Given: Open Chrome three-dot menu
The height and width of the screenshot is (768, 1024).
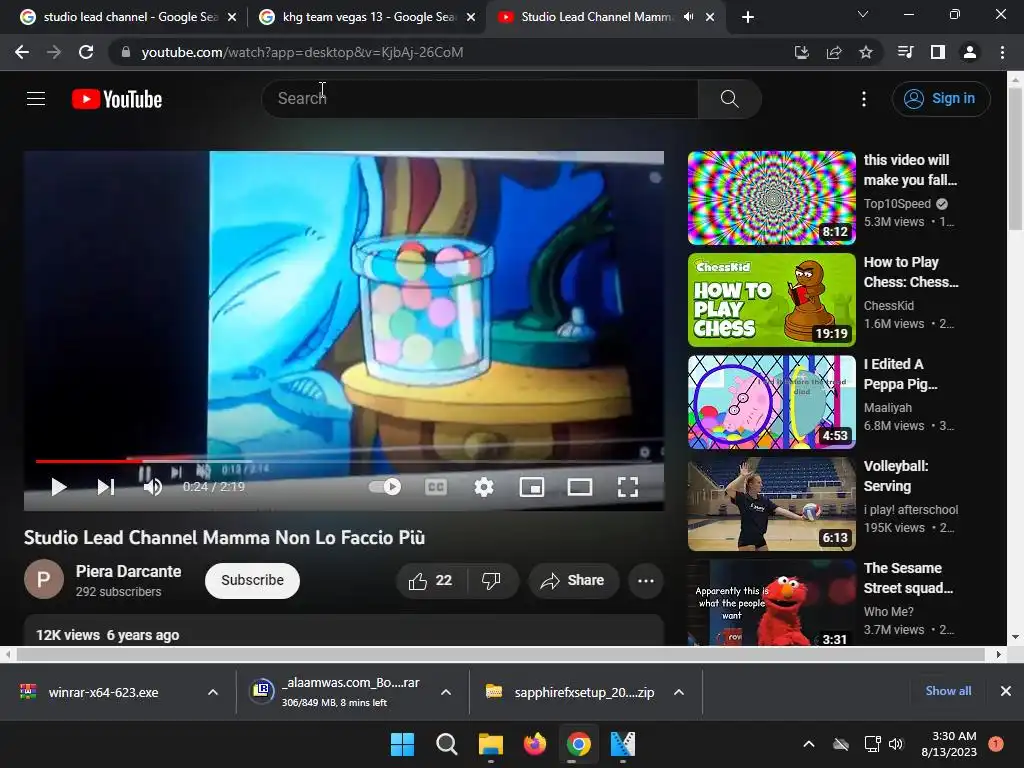Looking at the screenshot, I should 1002,52.
